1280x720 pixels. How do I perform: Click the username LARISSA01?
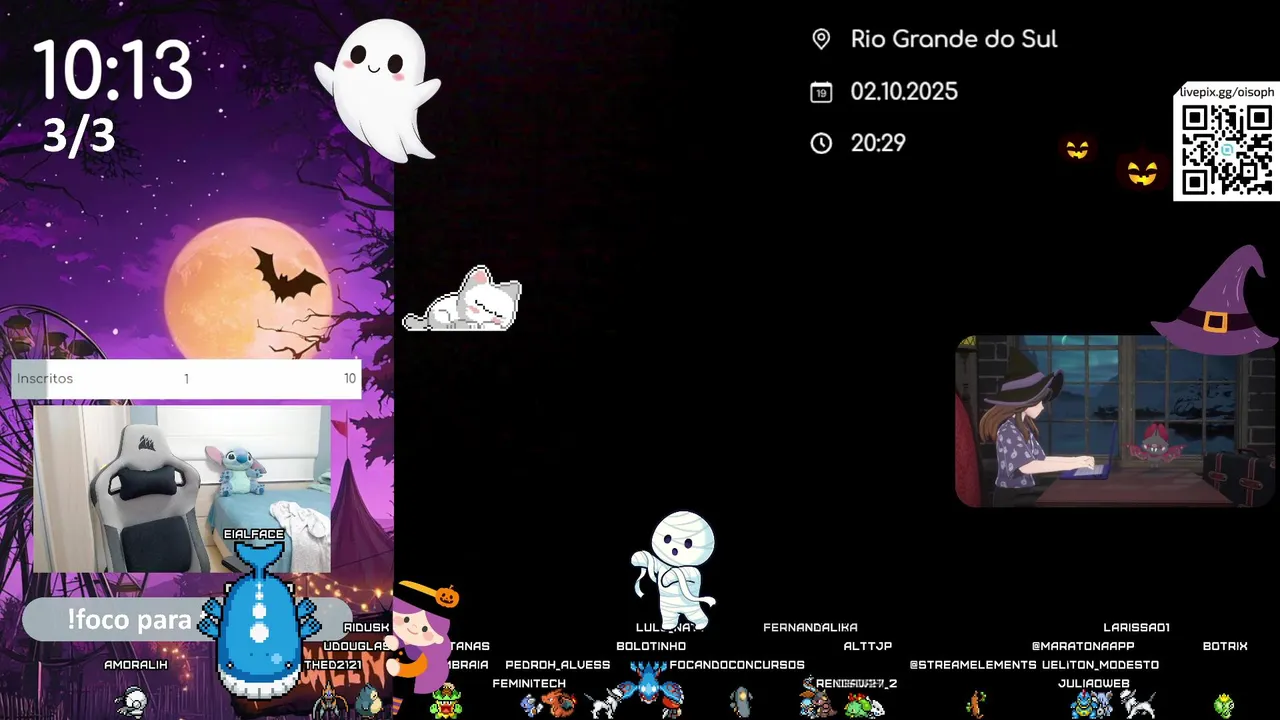click(x=1136, y=627)
